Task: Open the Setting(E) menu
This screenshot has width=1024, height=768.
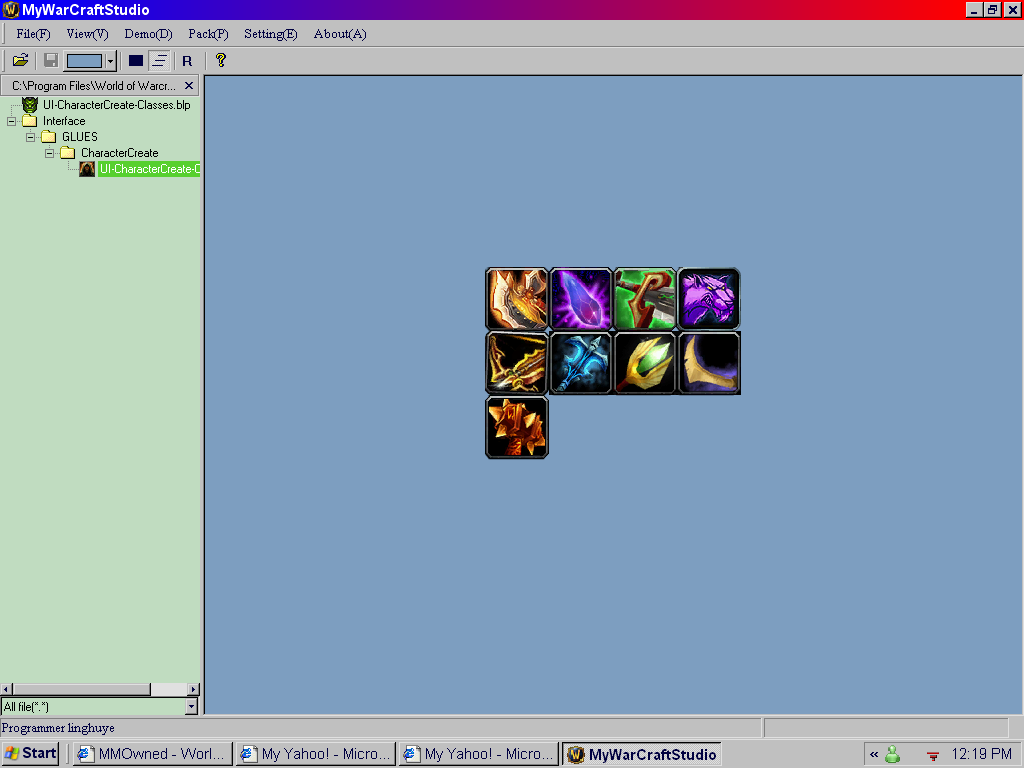Action: [270, 34]
